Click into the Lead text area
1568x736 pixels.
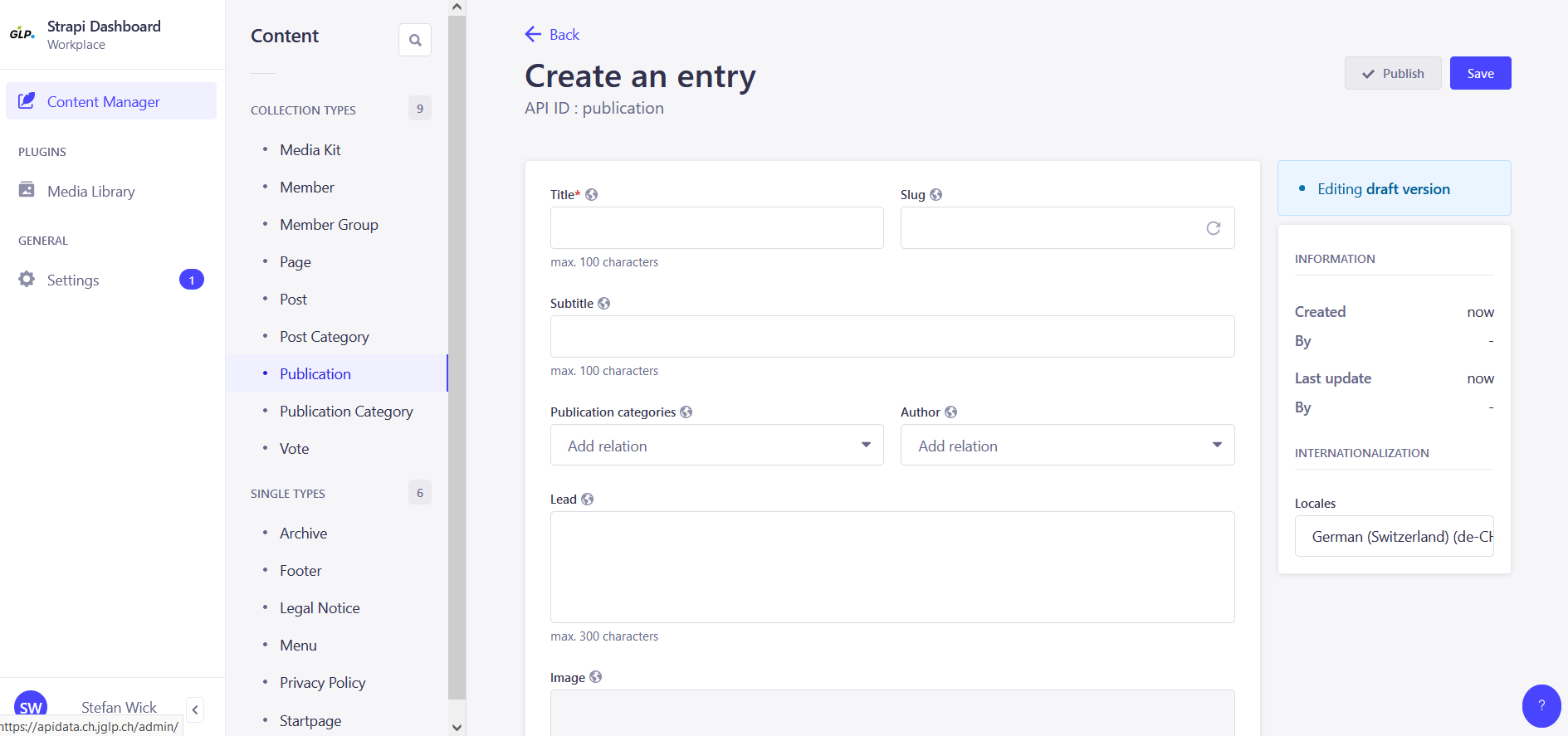click(892, 567)
